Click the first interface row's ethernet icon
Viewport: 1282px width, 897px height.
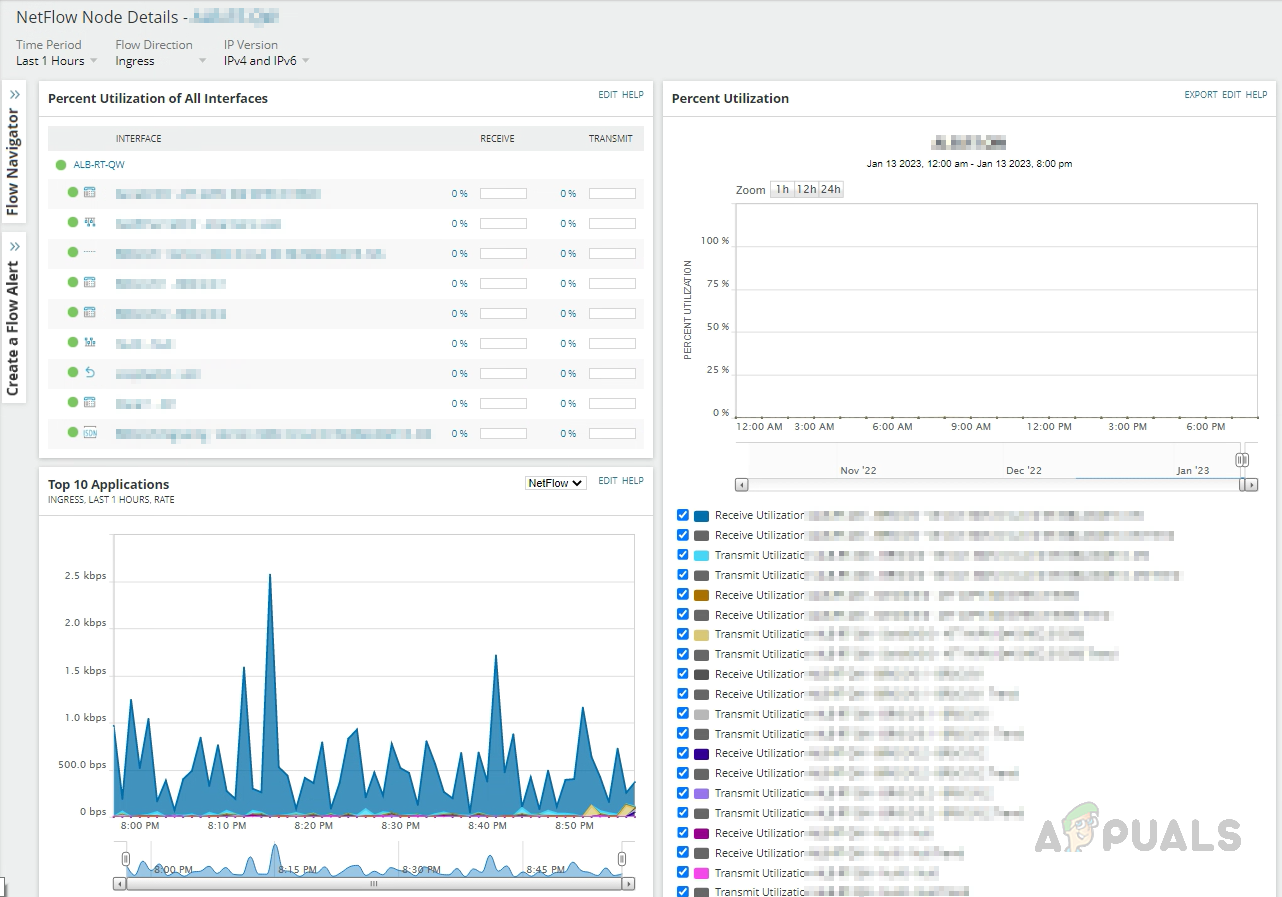89,193
